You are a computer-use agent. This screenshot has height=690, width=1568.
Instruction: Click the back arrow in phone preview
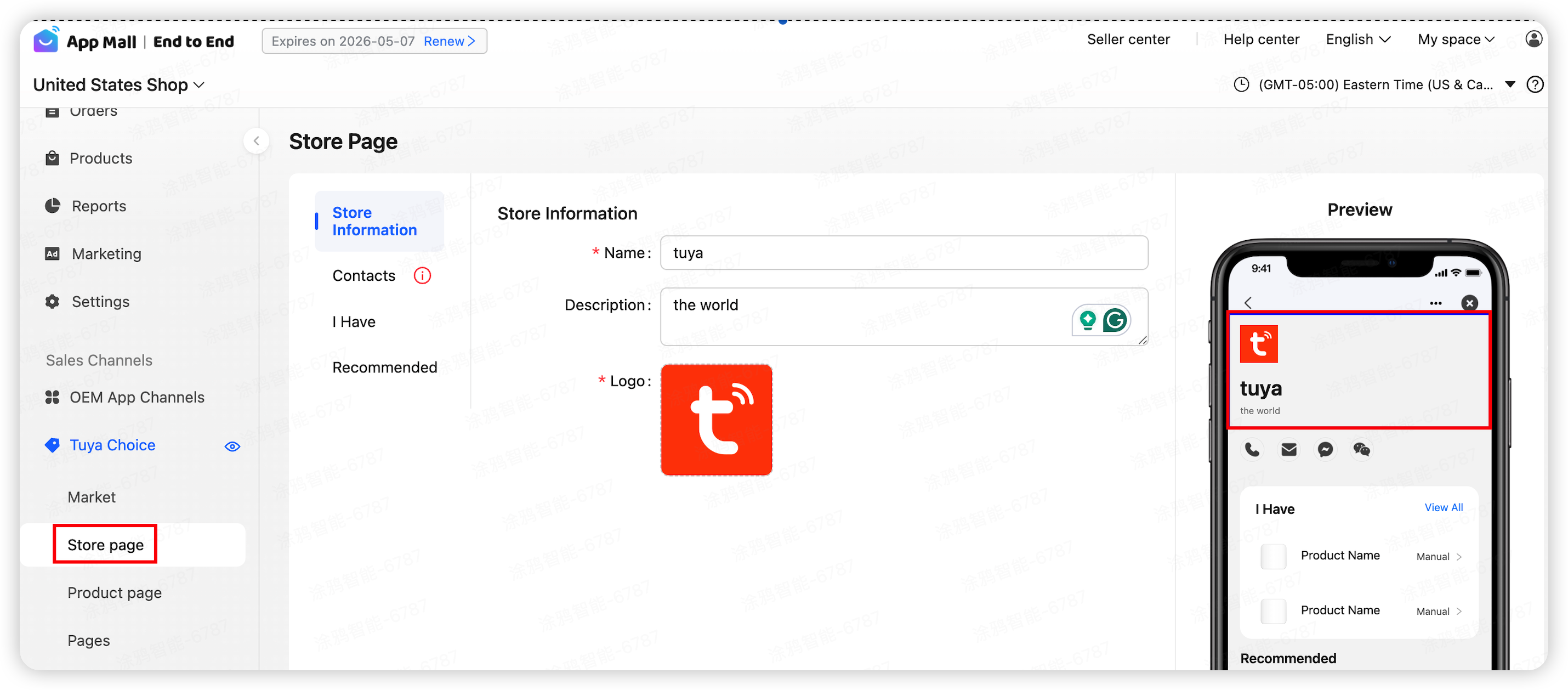(1248, 303)
